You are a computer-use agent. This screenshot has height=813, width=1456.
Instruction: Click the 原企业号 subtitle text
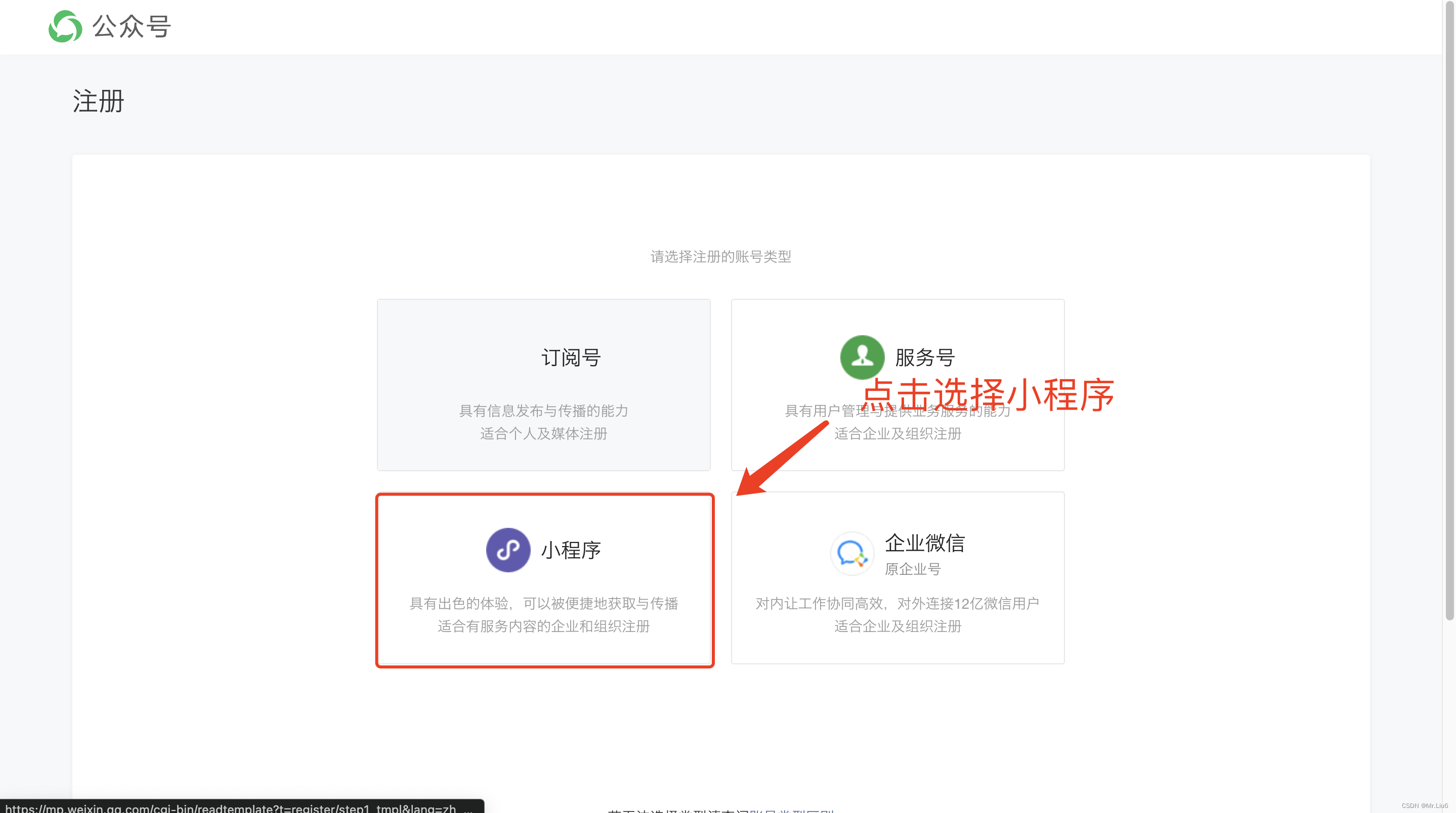(912, 569)
